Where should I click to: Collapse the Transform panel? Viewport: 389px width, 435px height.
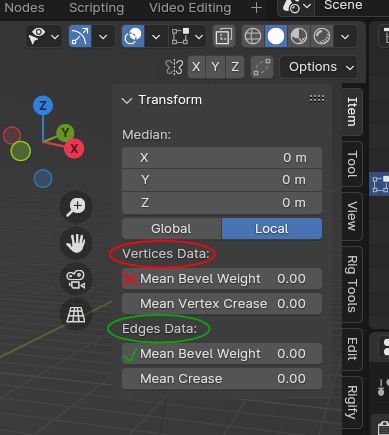tap(127, 100)
